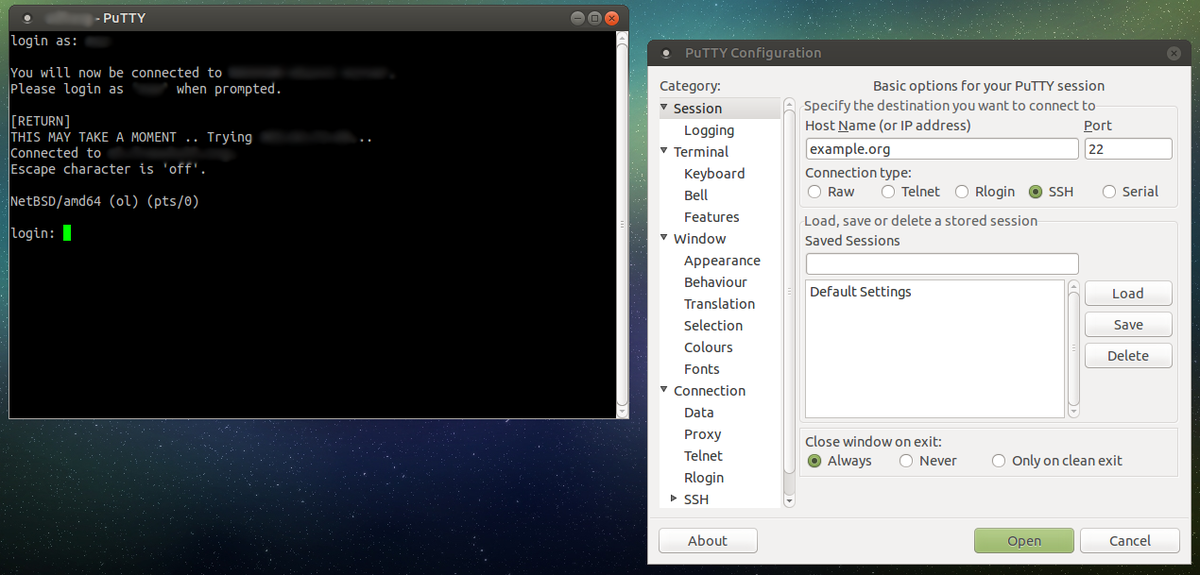Cancel the PuTTY Configuration dialog

(1130, 540)
